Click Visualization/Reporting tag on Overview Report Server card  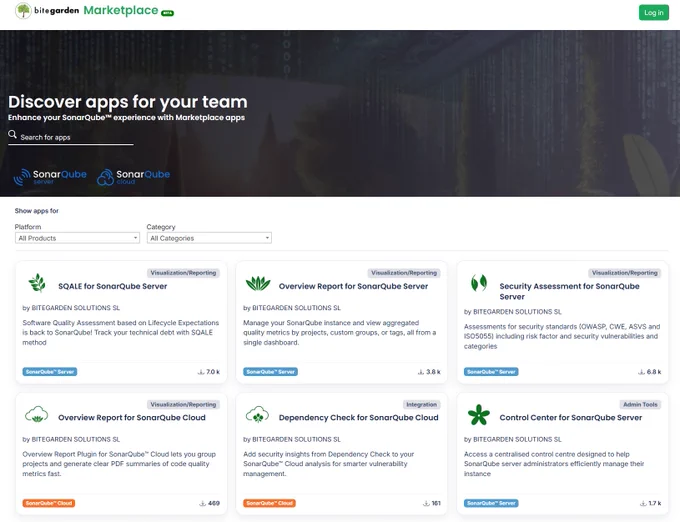pos(404,273)
